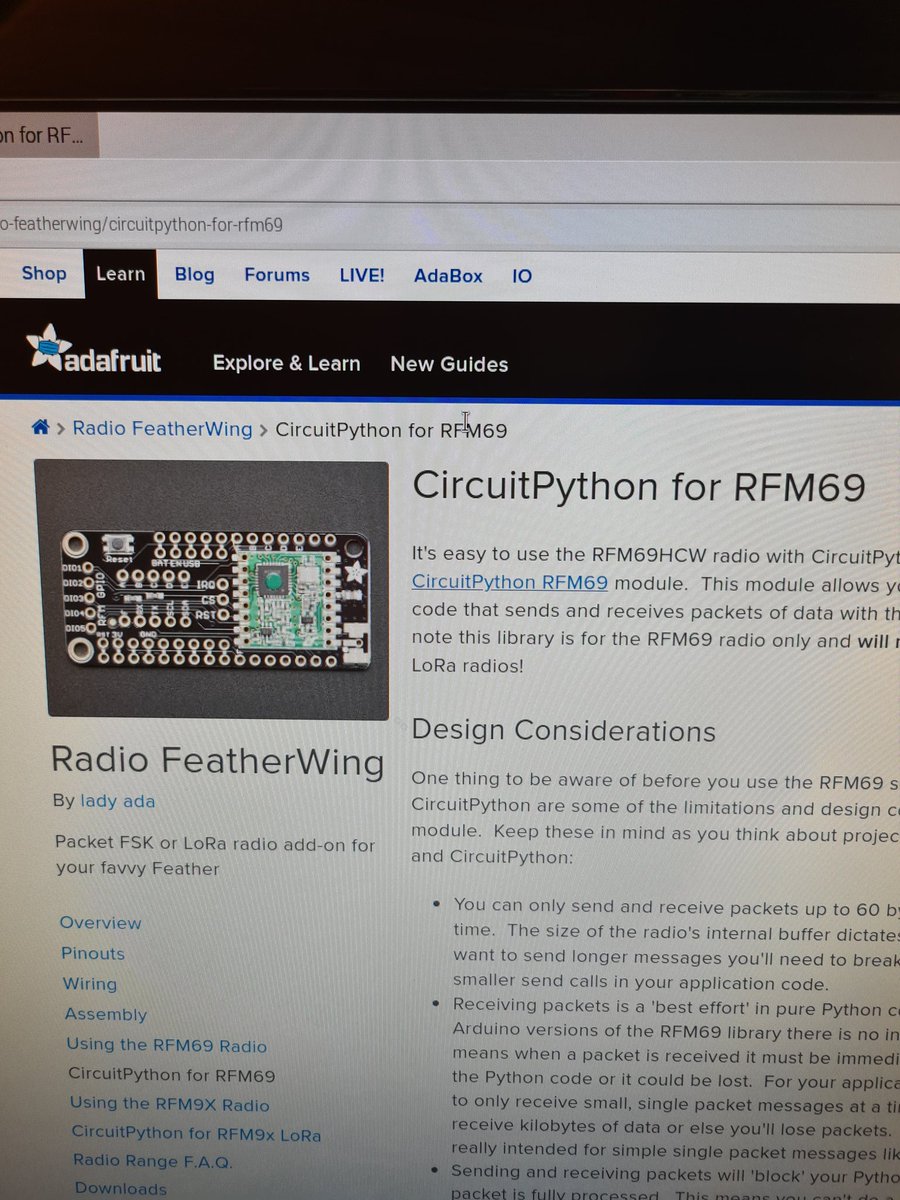
Task: Select the Forums navigation tab
Action: 276,275
